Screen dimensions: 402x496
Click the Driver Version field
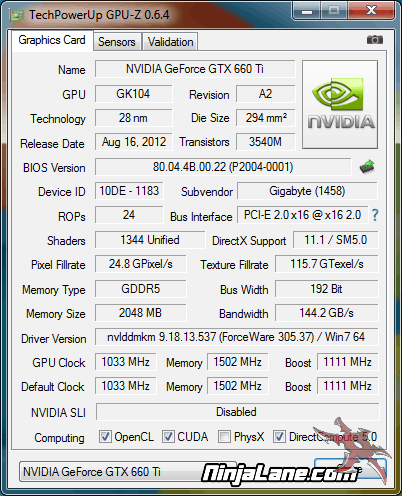coord(236,337)
